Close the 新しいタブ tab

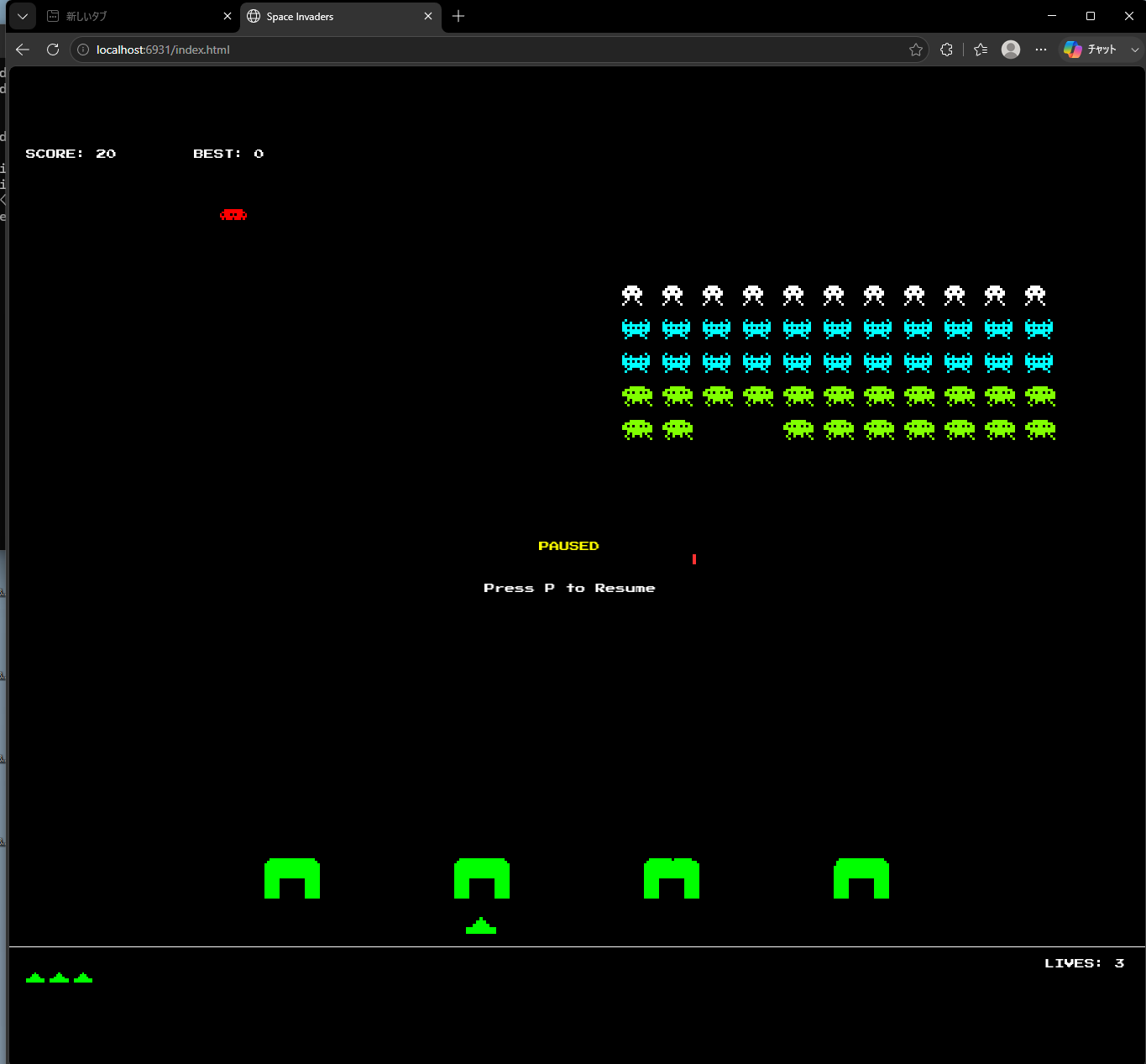pos(227,16)
